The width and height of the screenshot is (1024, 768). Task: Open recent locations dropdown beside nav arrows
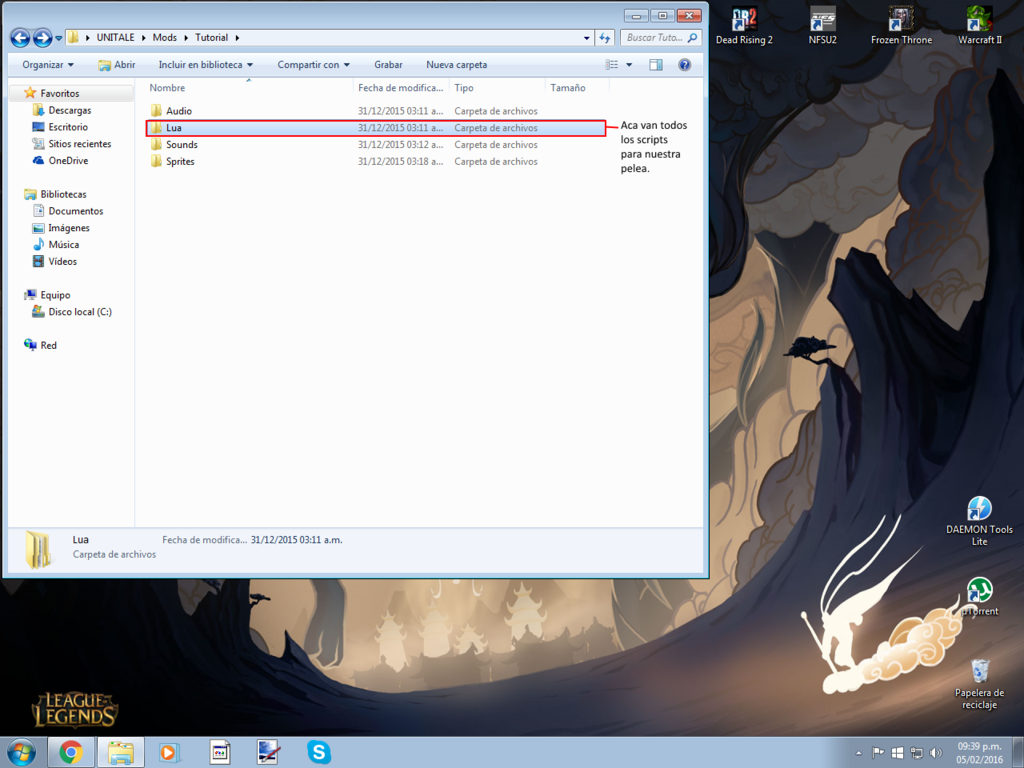click(x=59, y=38)
